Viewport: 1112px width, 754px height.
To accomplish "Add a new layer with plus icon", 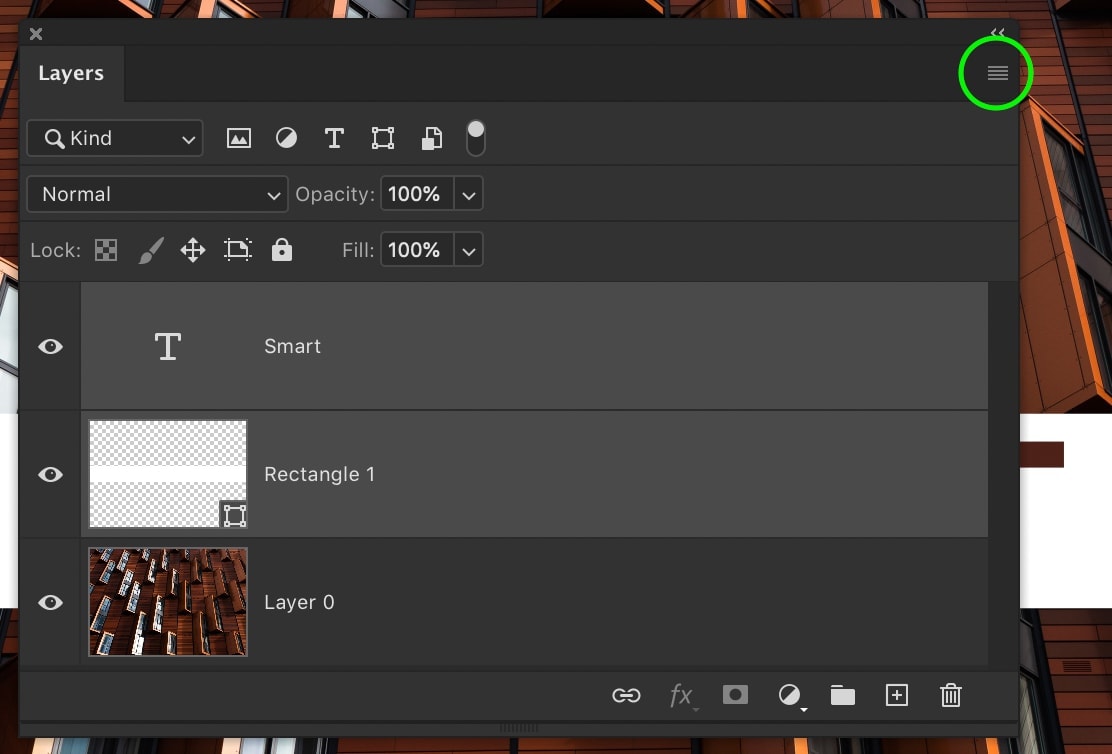I will tap(896, 695).
